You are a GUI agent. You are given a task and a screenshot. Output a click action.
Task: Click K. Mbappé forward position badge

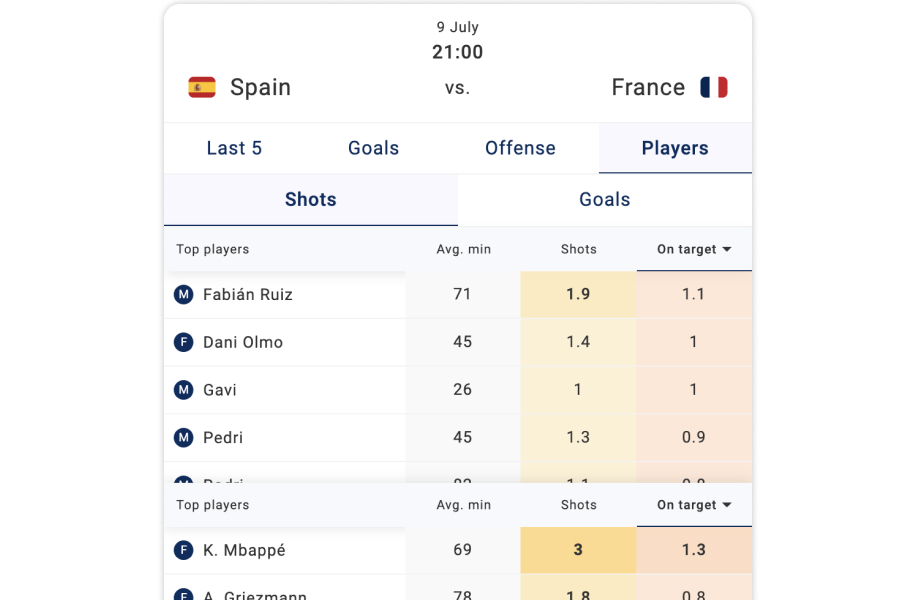183,550
